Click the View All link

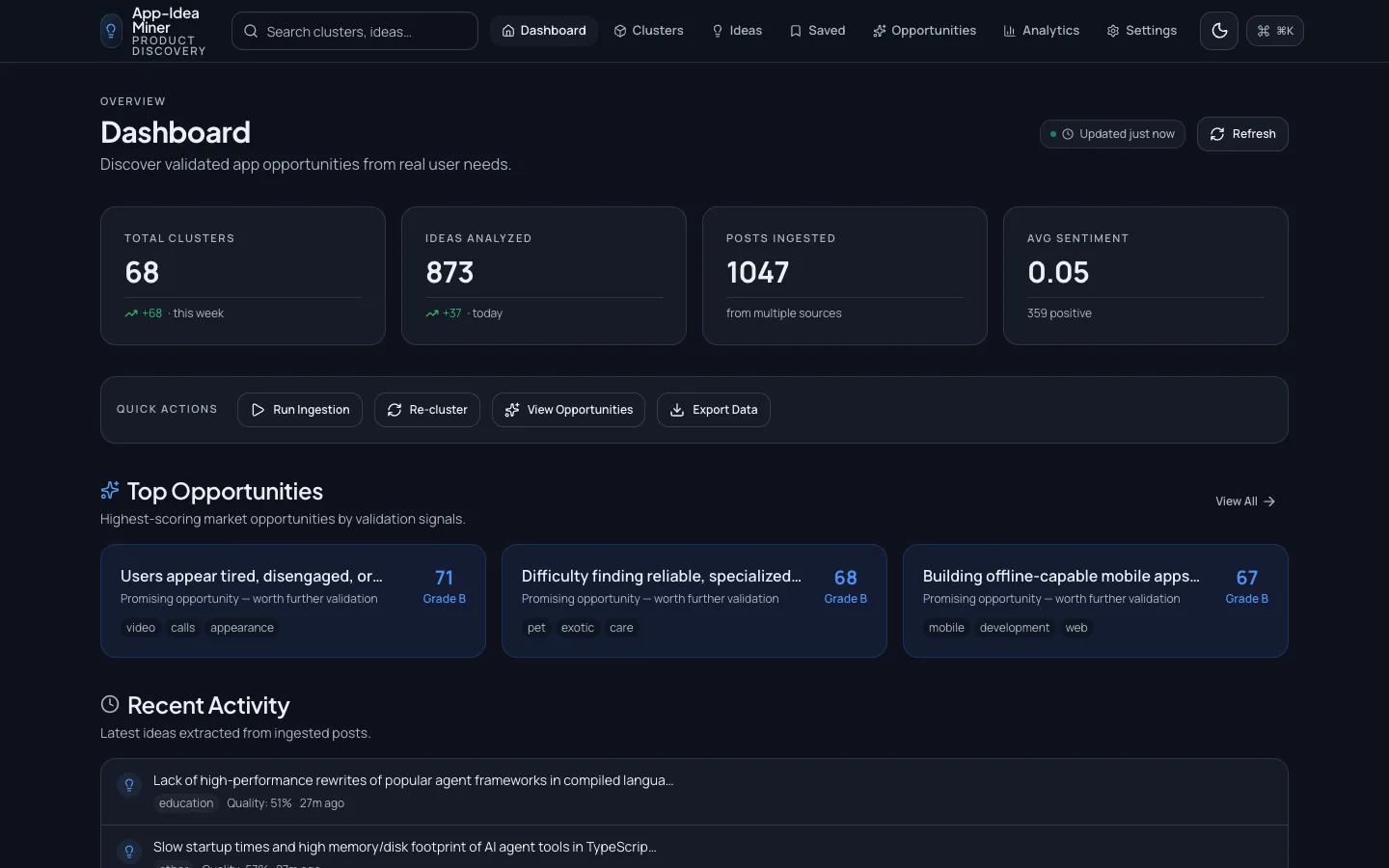point(1245,502)
